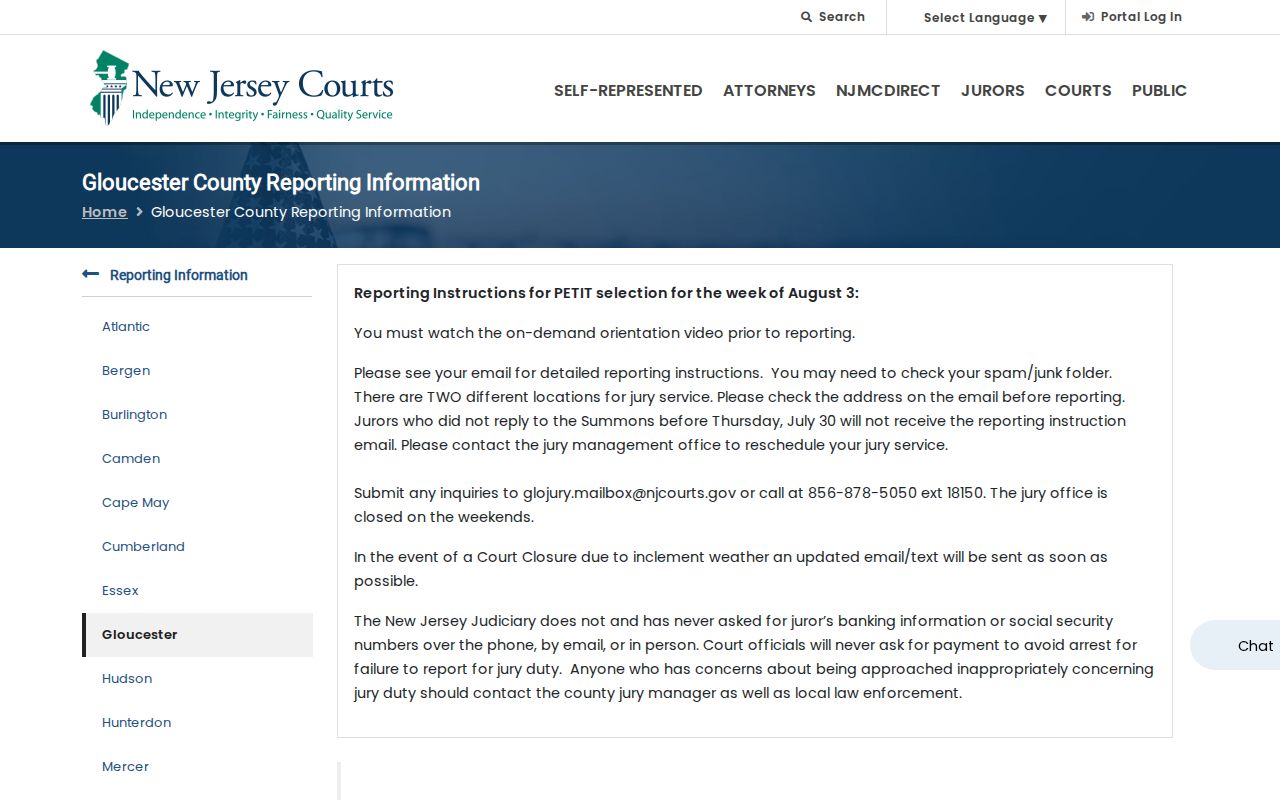Open the Public menu
Screen dimensions: 1280x800
coord(1159,90)
